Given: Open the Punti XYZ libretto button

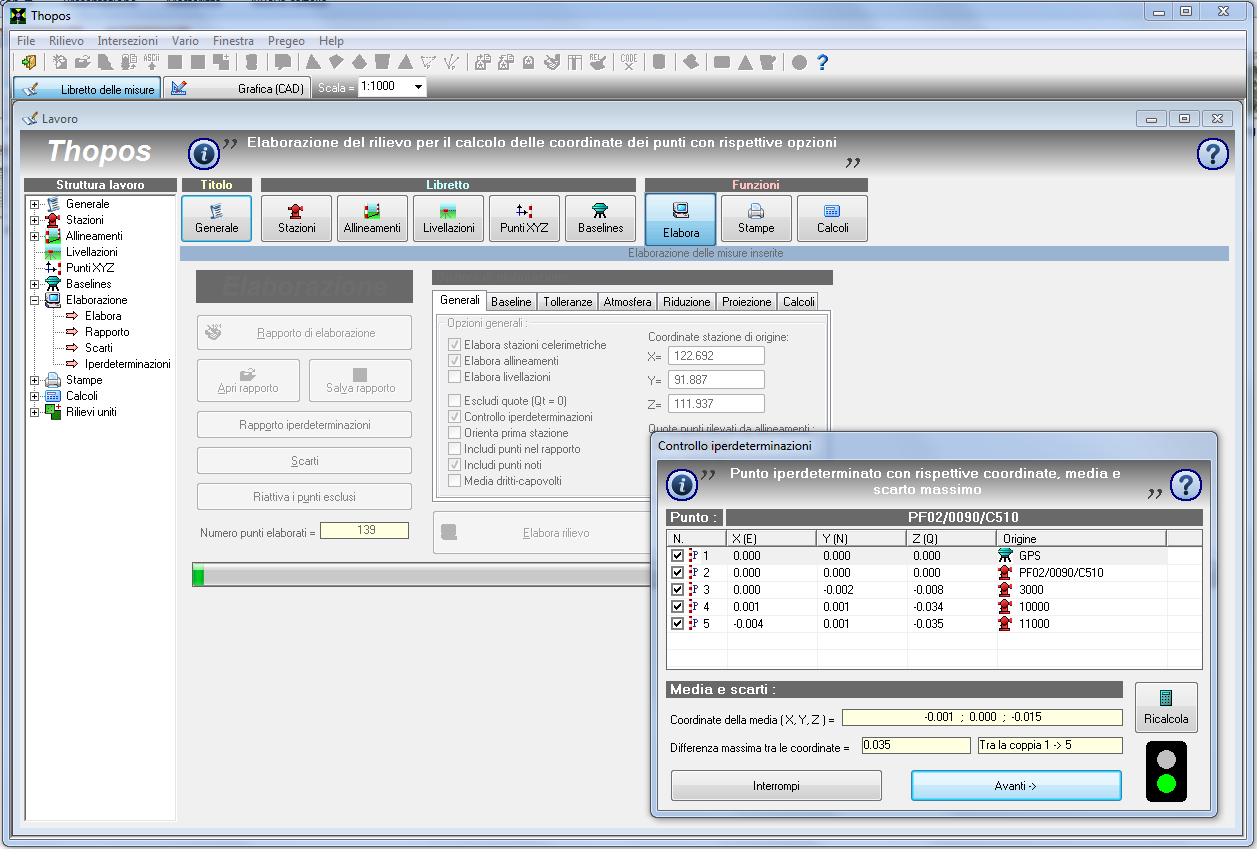Looking at the screenshot, I should [x=524, y=218].
